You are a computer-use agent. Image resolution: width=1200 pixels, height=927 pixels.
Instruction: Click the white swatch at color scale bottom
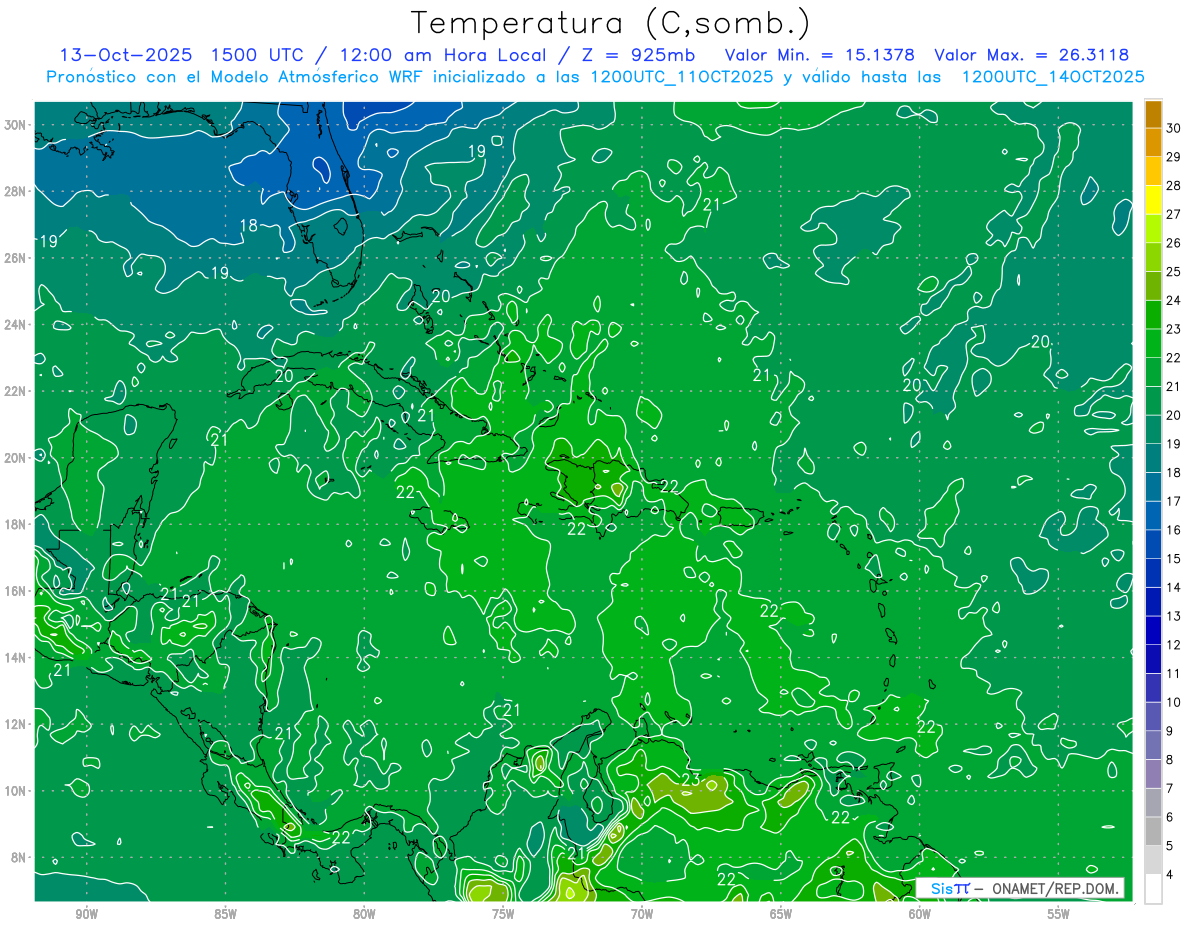1153,889
